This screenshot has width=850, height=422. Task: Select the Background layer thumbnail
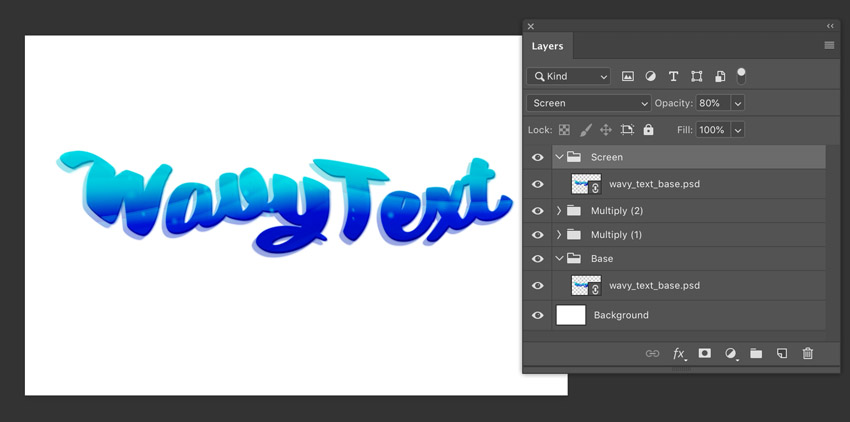(571, 315)
